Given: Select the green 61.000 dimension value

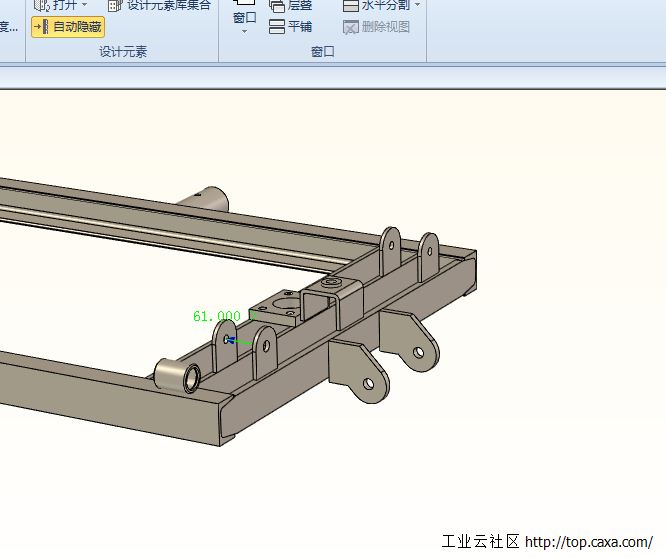Looking at the screenshot, I should tap(217, 316).
